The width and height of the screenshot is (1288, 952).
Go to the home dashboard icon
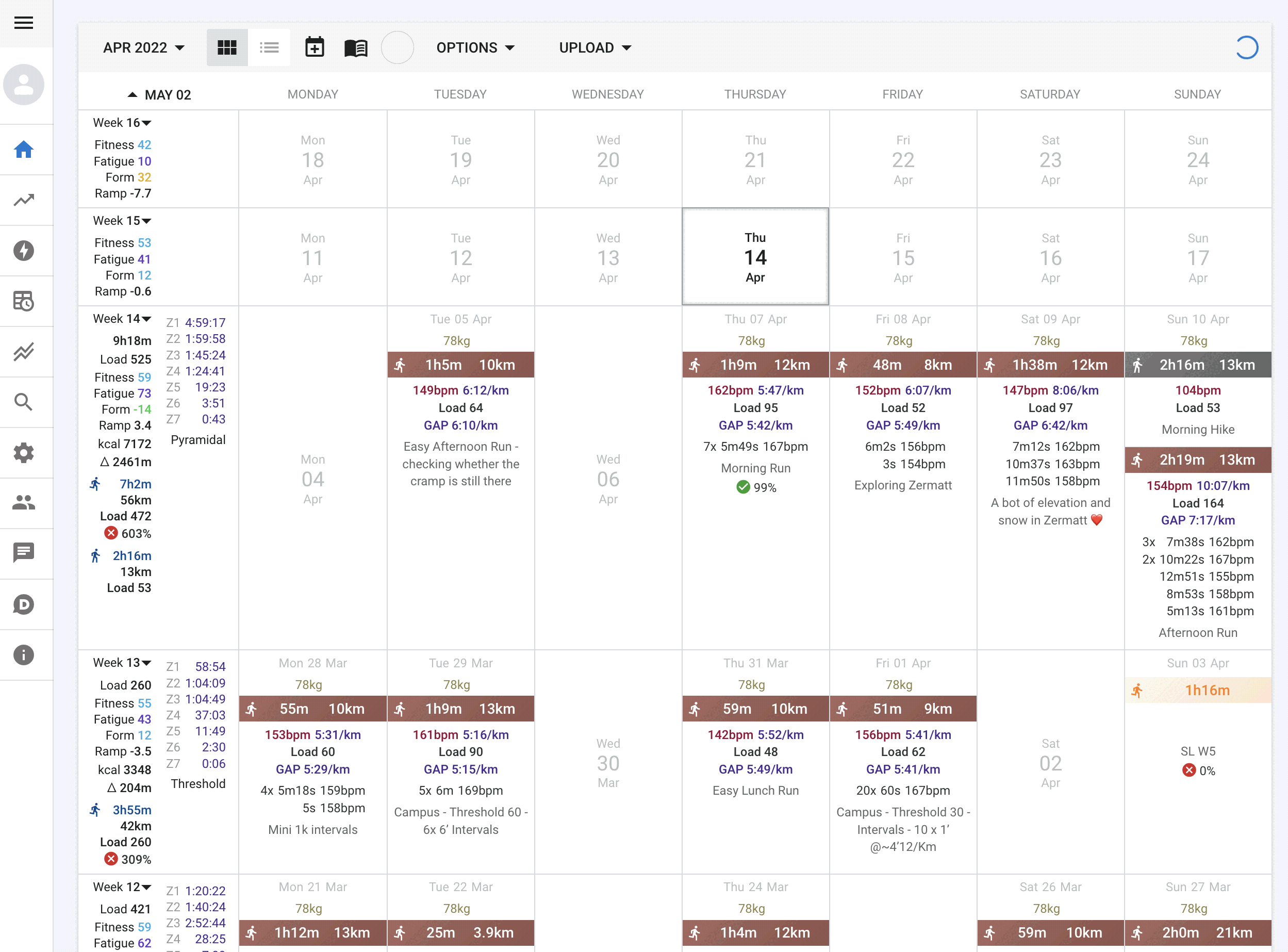24,150
